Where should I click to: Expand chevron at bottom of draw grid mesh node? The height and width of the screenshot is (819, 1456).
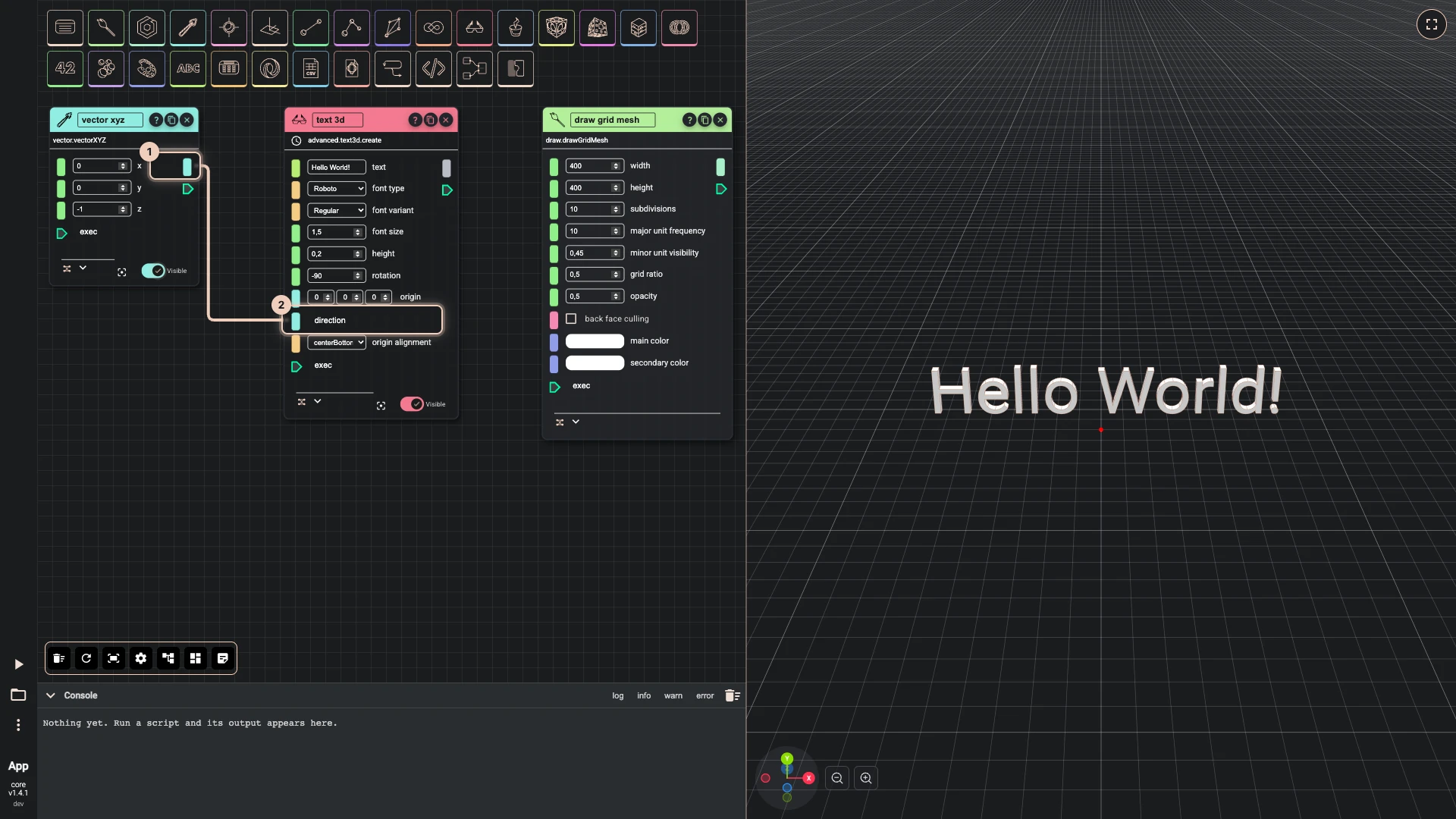tap(576, 422)
